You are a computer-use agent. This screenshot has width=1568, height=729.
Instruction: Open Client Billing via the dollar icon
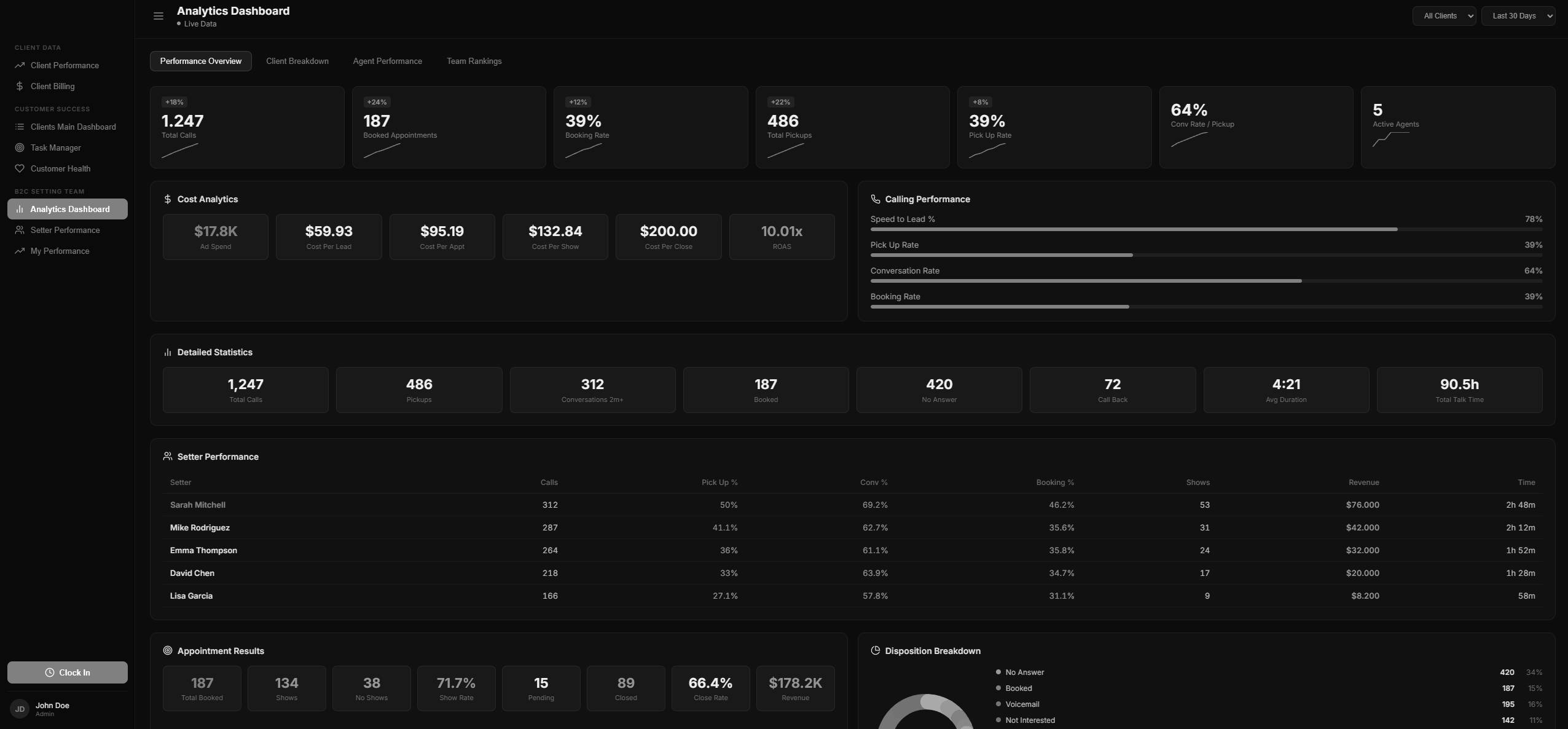(20, 86)
